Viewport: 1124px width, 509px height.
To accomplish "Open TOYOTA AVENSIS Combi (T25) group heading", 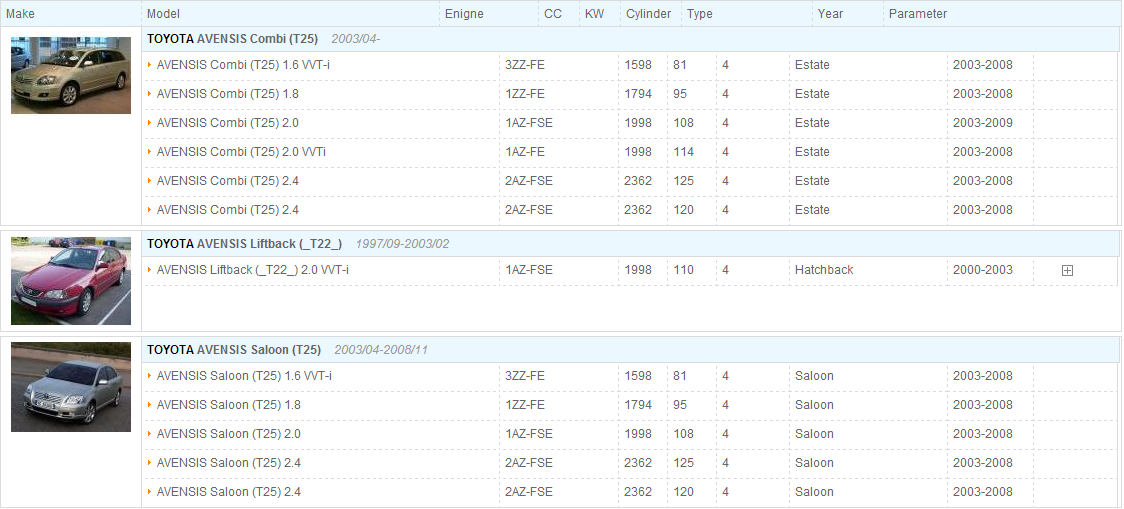I will 232,39.
